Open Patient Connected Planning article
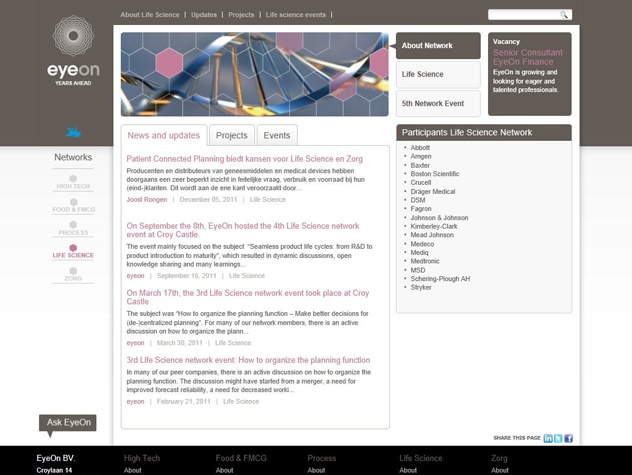This screenshot has width=632, height=475. (245, 159)
